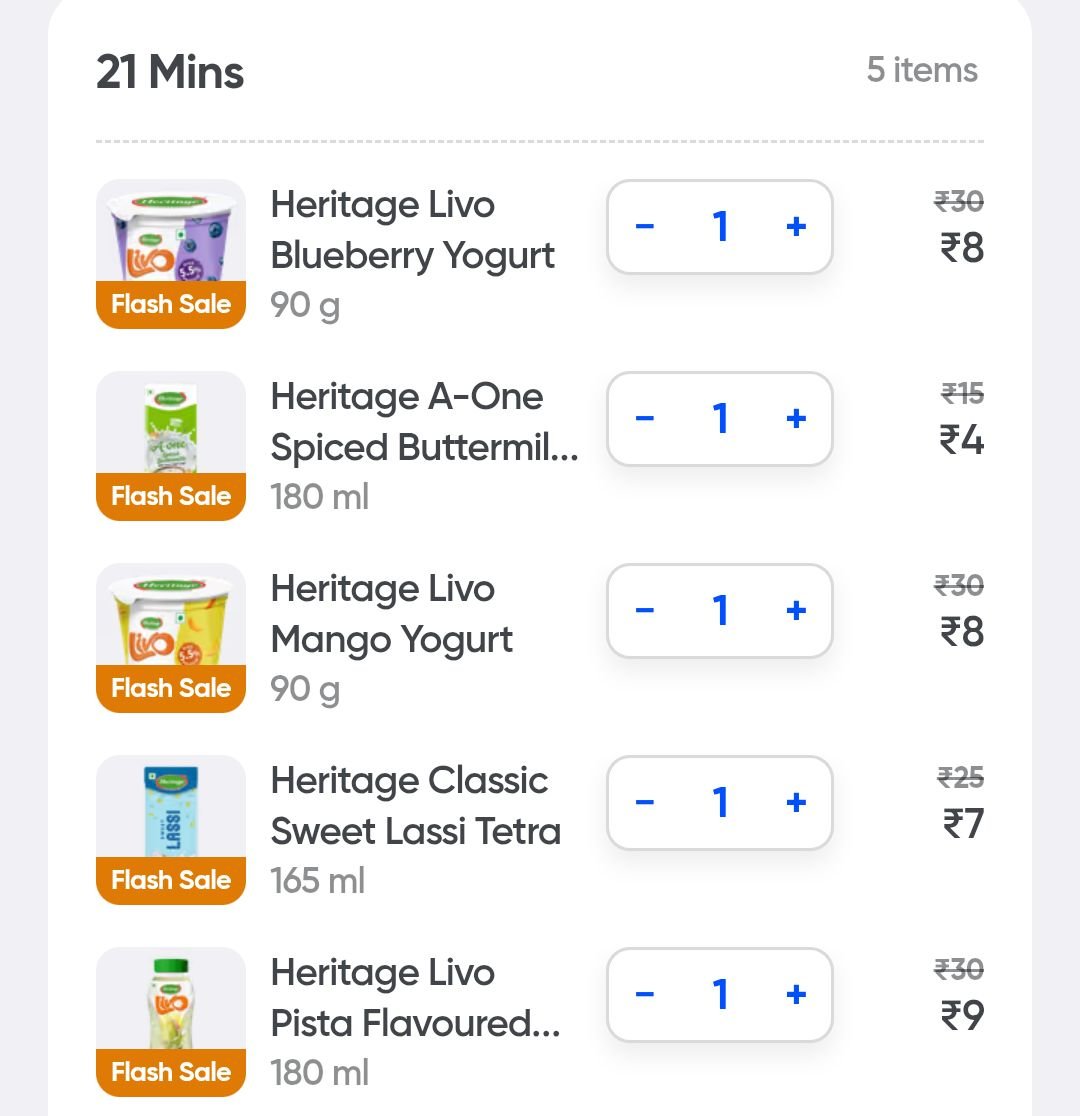Tap the 5 items count label
1080x1116 pixels.
(922, 70)
